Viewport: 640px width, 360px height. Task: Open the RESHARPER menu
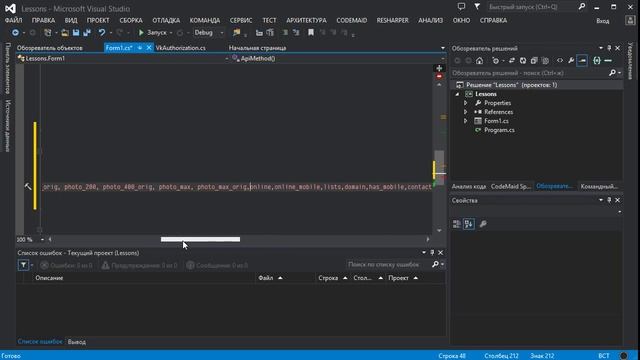(x=392, y=20)
